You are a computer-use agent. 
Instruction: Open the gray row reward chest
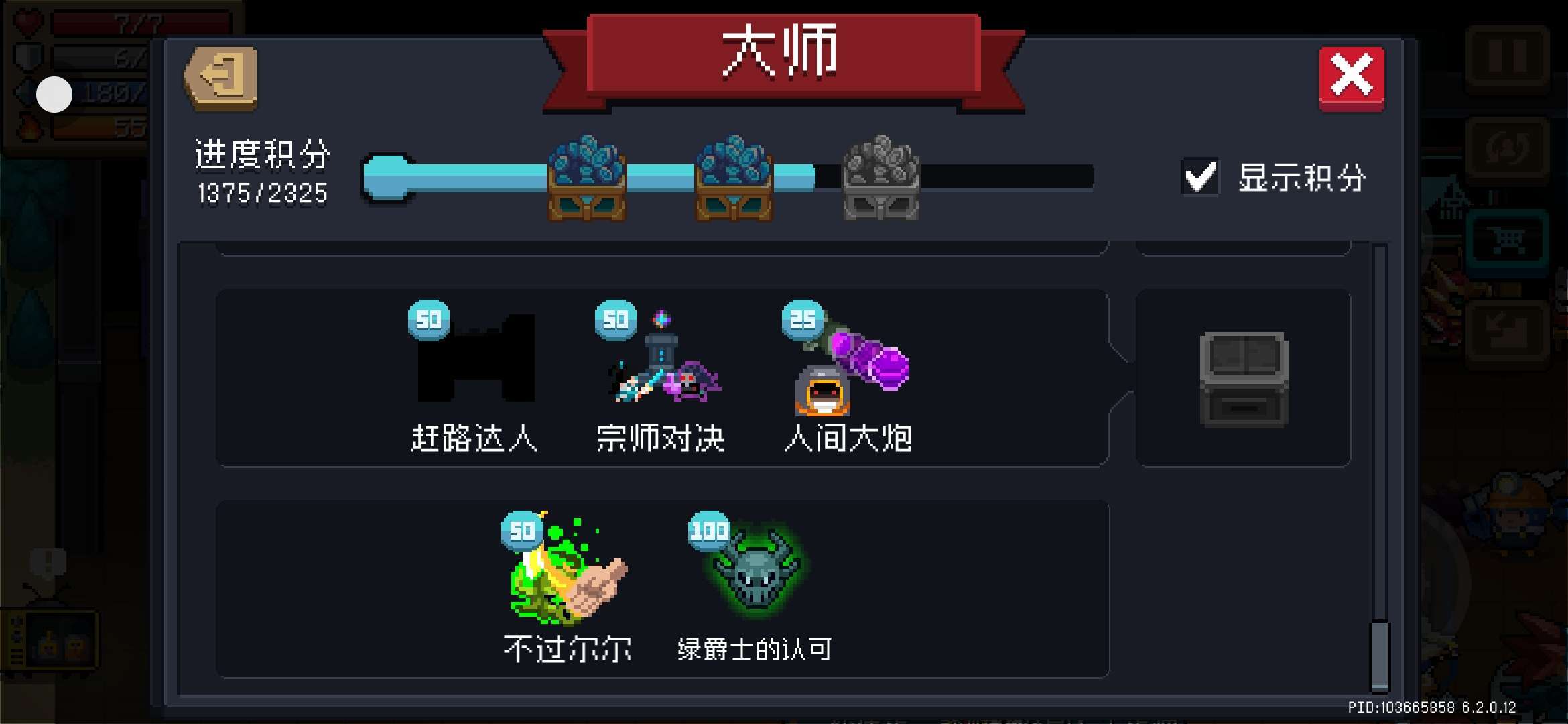(x=1244, y=379)
